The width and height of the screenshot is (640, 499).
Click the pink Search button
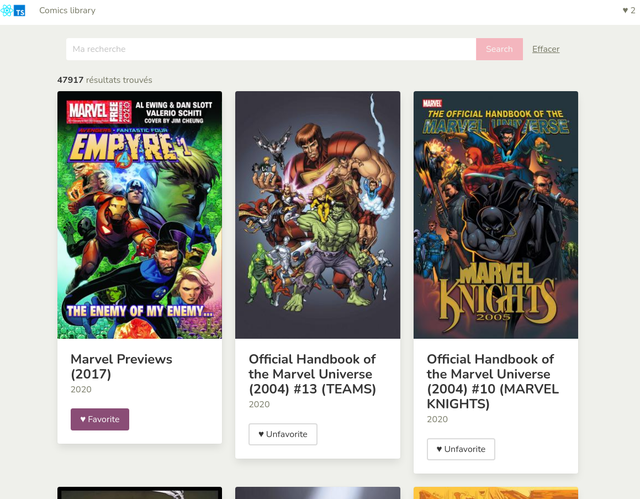499,49
